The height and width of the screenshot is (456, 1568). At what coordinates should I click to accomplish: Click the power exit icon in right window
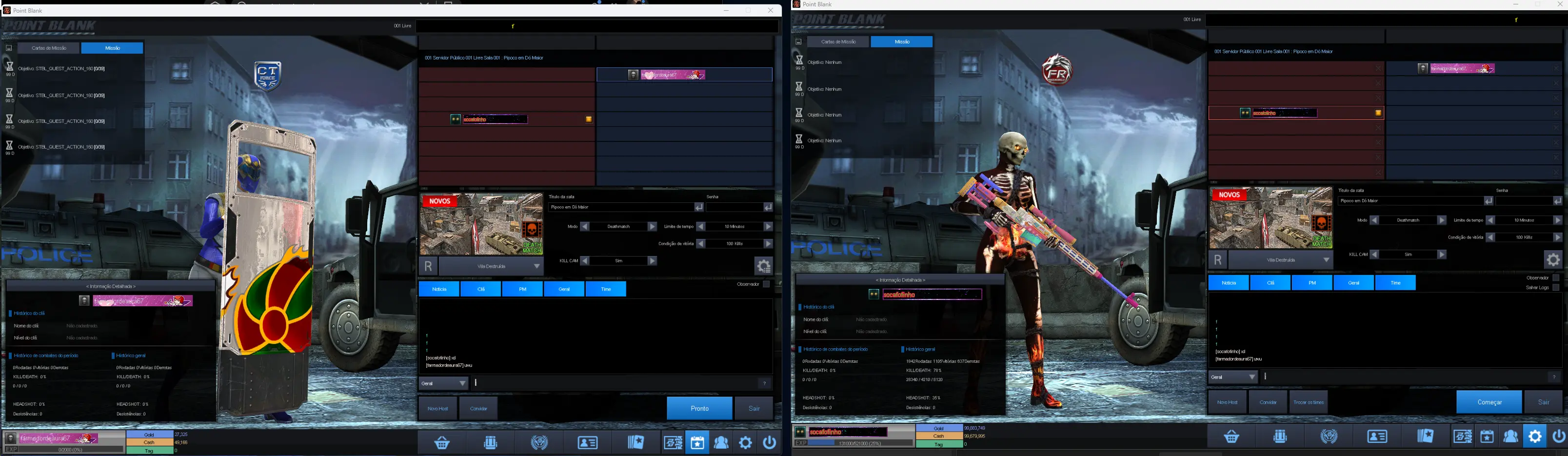(1559, 436)
